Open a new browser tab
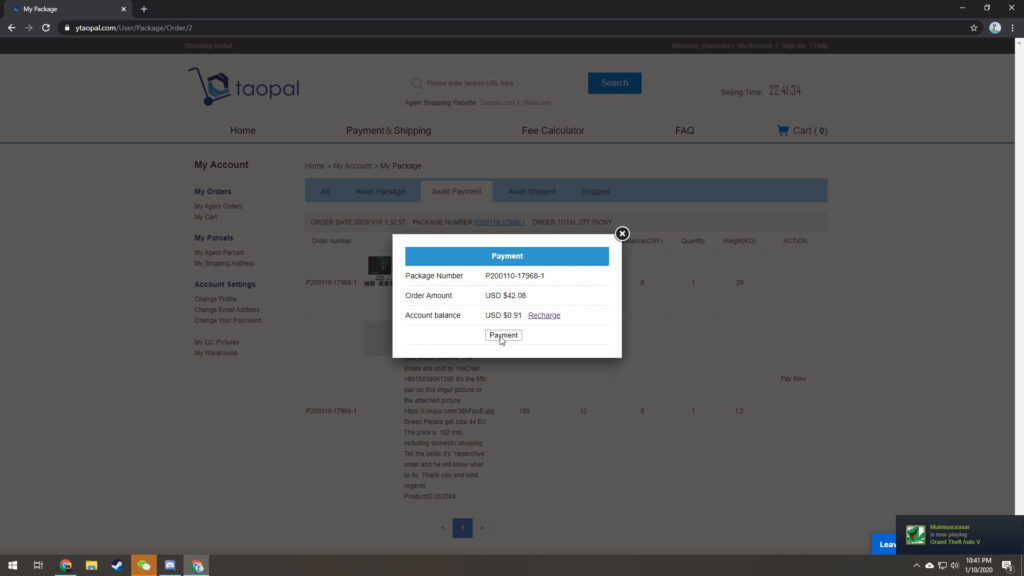Image resolution: width=1024 pixels, height=576 pixels. [144, 9]
